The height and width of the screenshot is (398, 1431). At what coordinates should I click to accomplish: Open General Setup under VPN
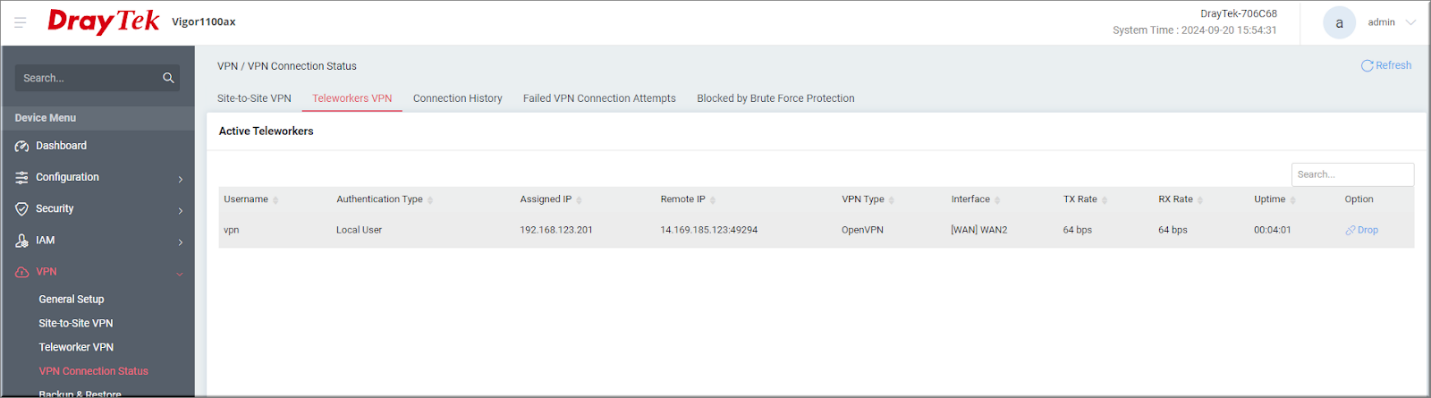71,299
